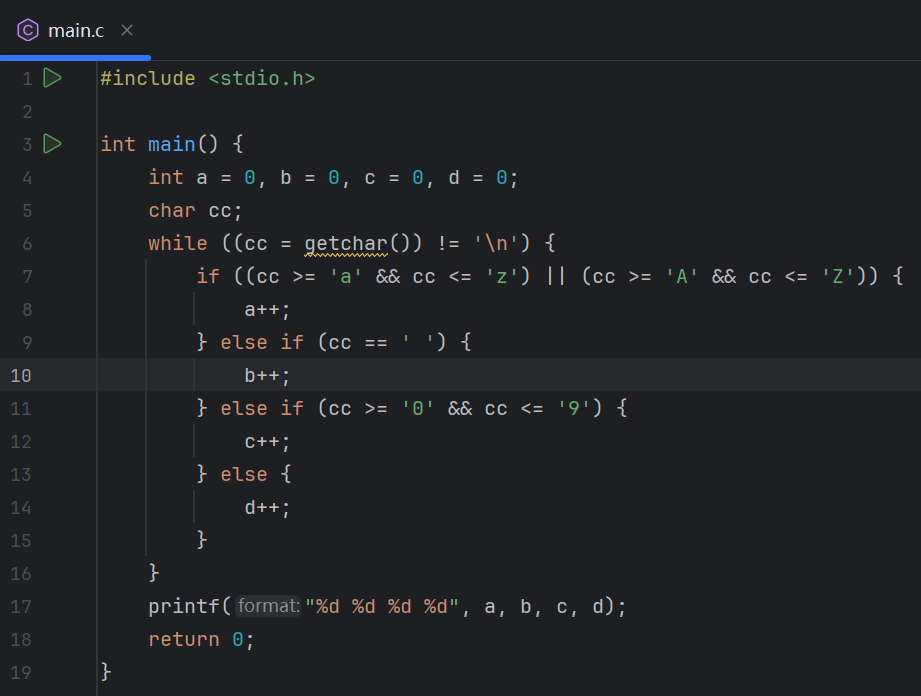
Task: Close the main.c editor tab
Action: click(x=127, y=30)
